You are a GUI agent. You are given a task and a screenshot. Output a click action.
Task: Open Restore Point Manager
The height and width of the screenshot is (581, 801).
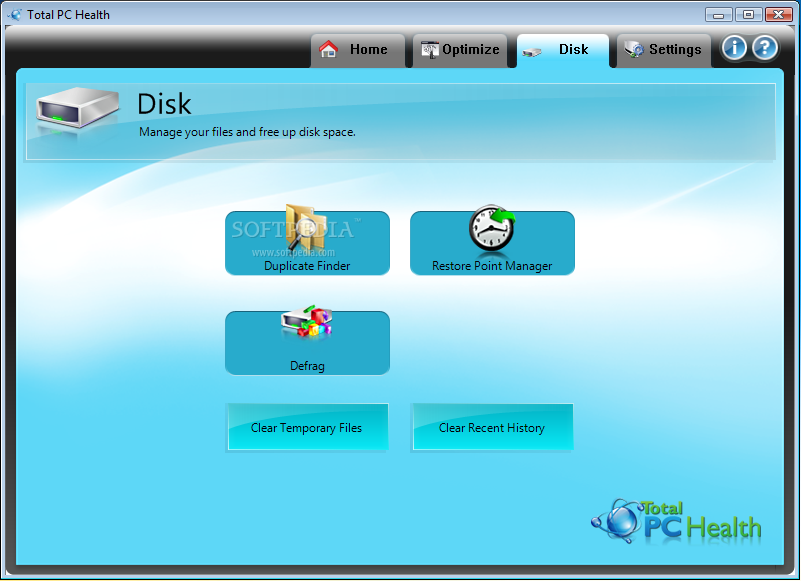(x=492, y=243)
